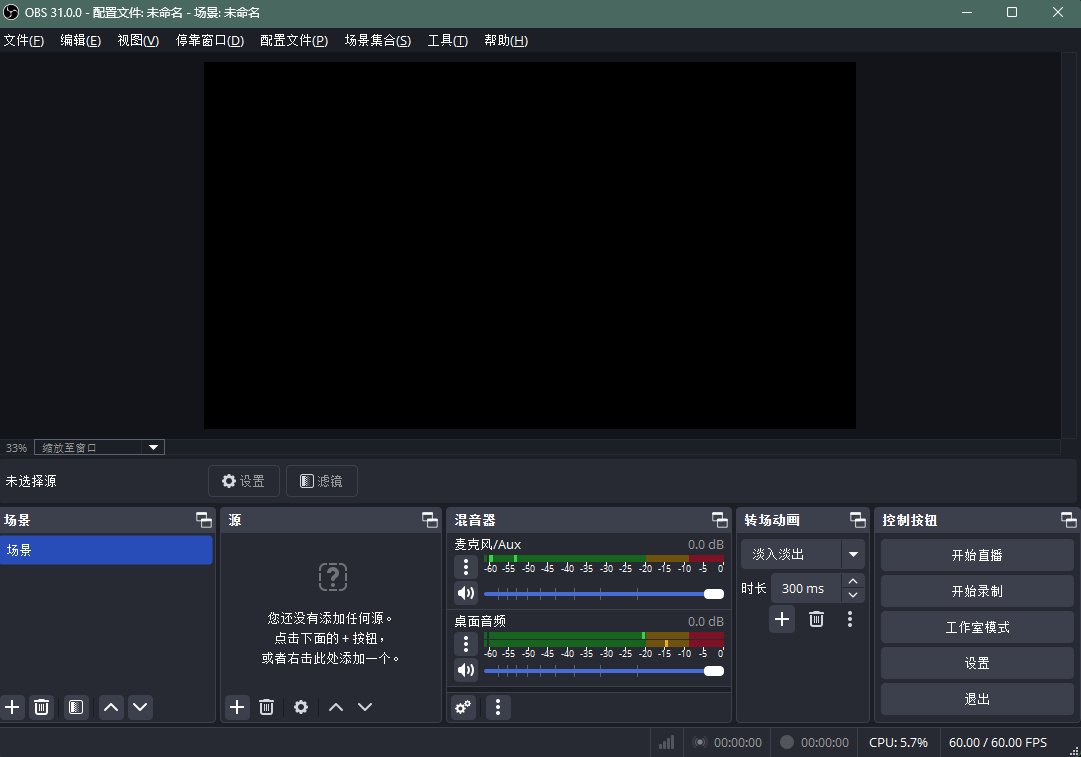Click the source toolbar 设置 button
The image size is (1081, 757).
click(244, 481)
